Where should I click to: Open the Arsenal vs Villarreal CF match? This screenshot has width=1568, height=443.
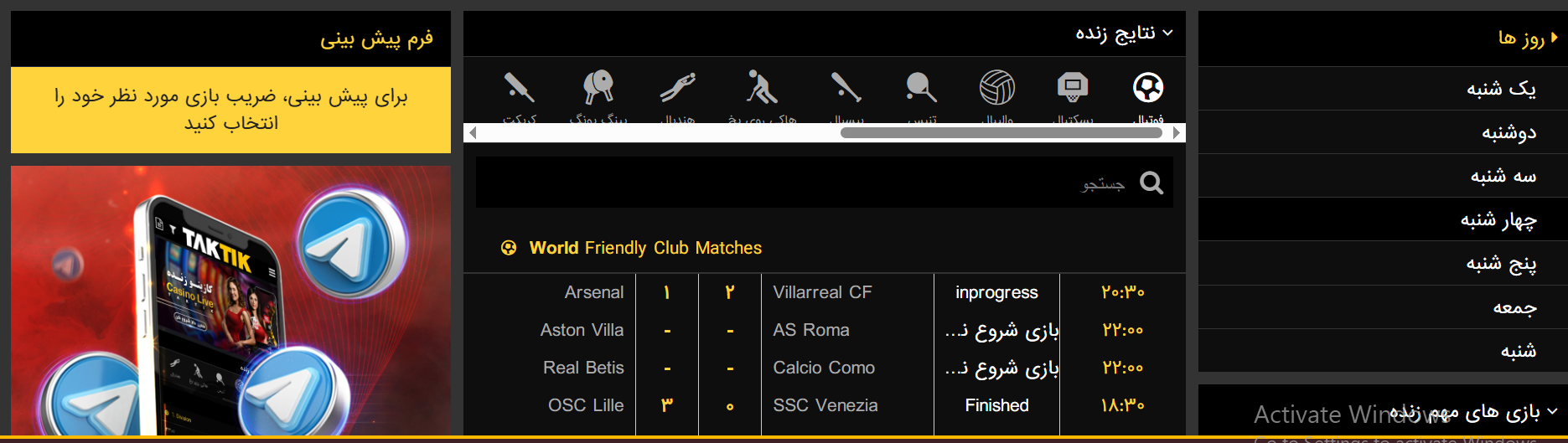tap(825, 292)
